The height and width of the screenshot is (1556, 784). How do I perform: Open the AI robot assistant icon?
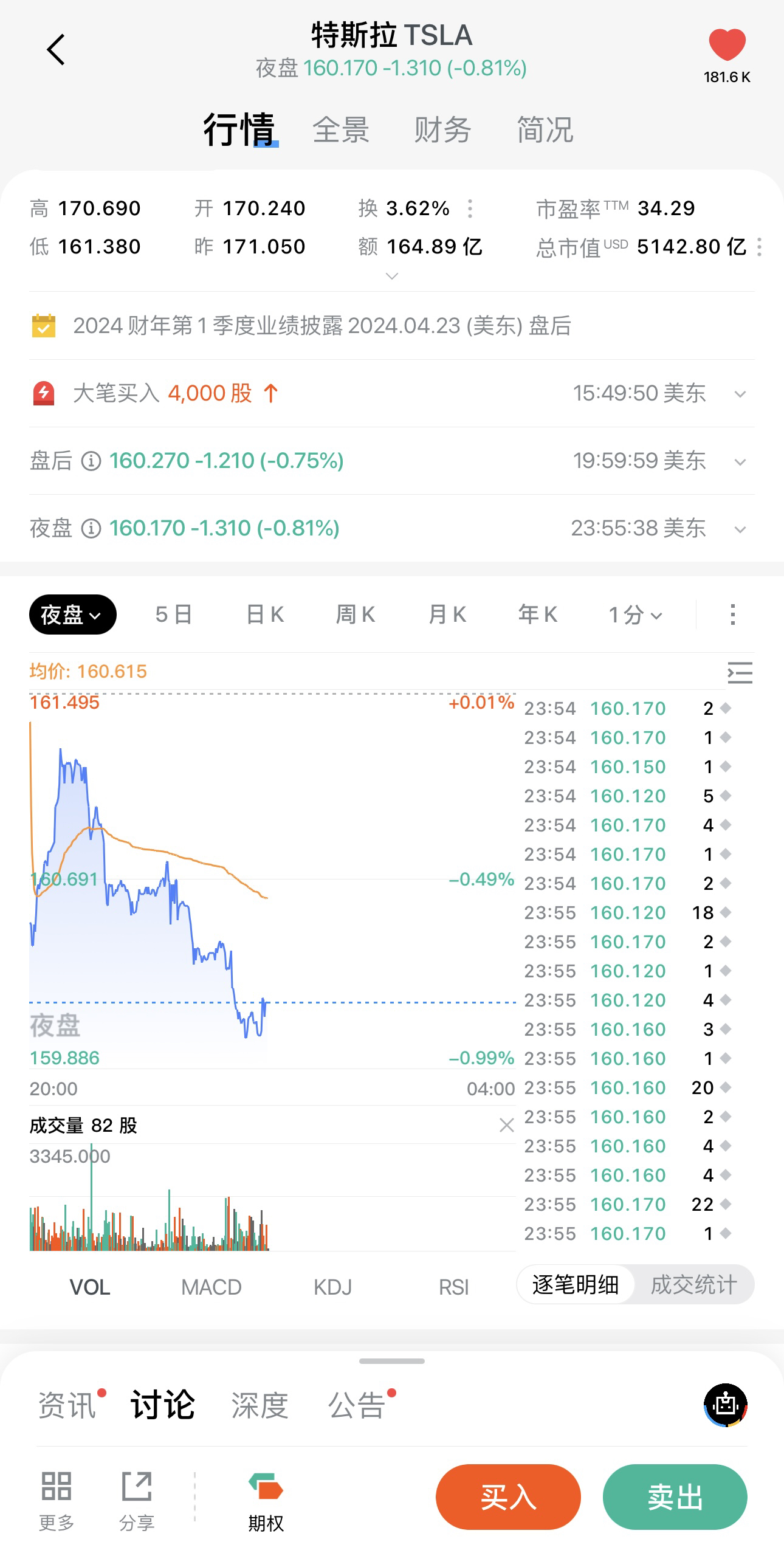[726, 1405]
